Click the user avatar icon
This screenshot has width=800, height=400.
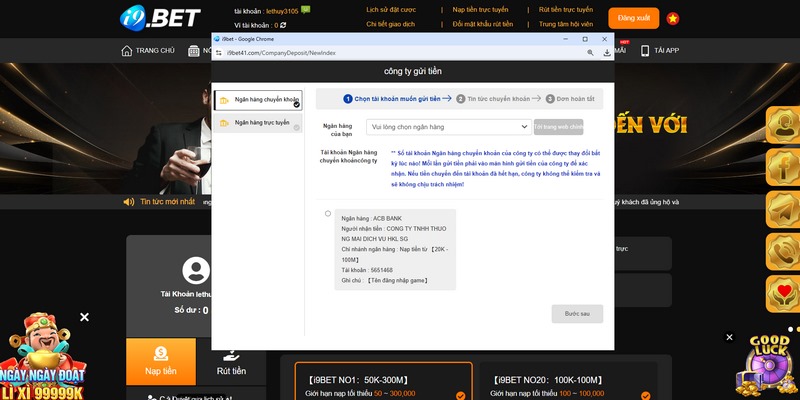(x=196, y=270)
